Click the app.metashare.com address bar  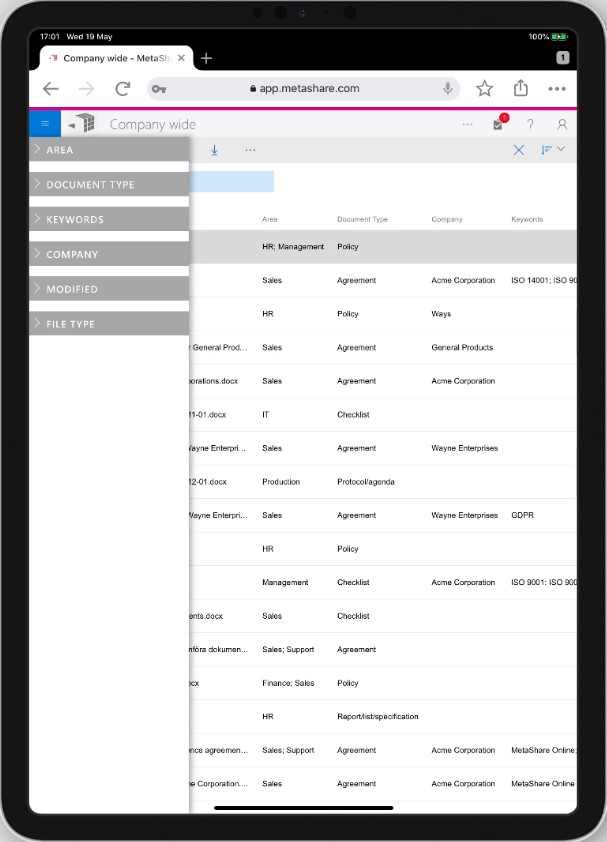(x=304, y=89)
